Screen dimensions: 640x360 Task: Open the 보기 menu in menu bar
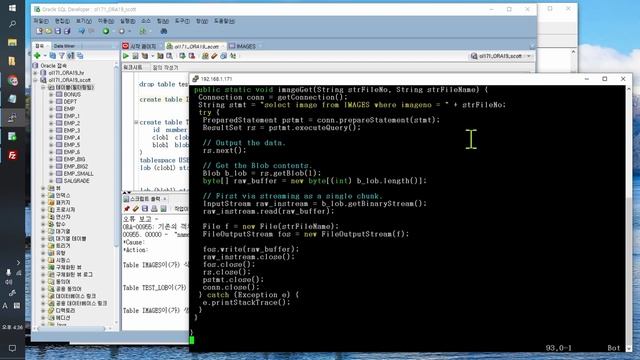point(84,21)
